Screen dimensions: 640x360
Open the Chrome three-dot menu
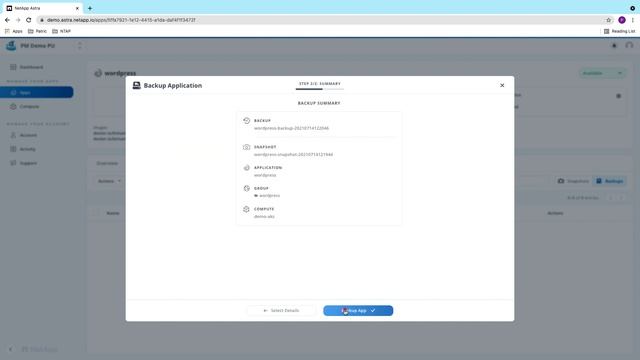[633, 20]
